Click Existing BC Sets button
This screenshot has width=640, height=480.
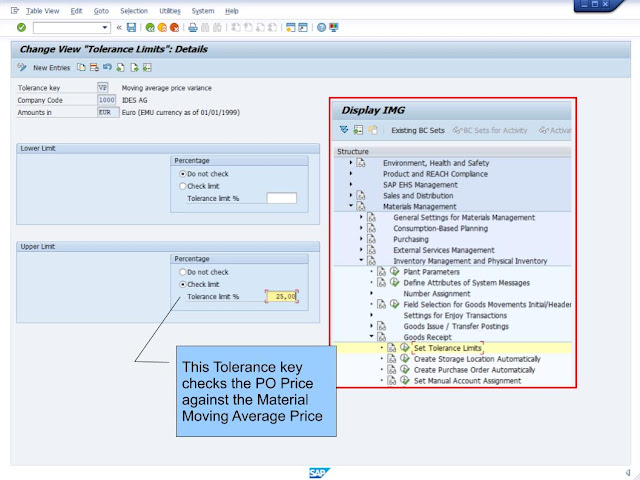418,130
